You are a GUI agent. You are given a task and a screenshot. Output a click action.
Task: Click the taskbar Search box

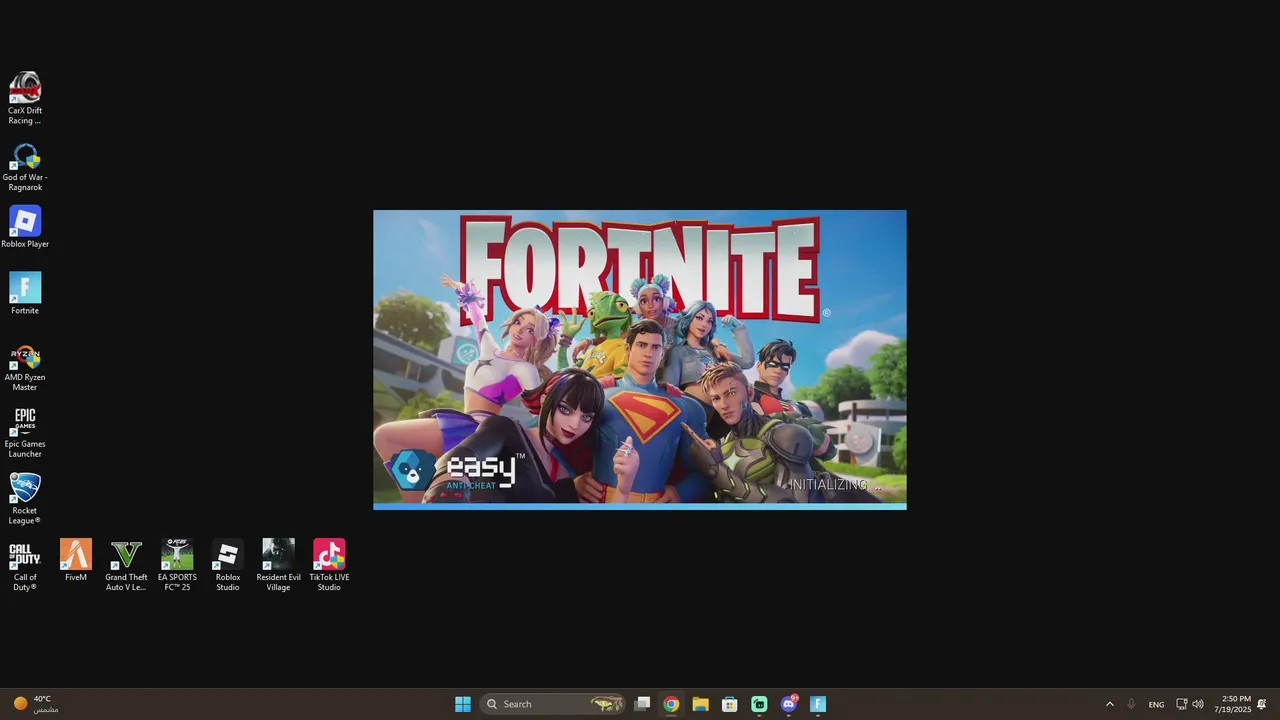click(553, 704)
